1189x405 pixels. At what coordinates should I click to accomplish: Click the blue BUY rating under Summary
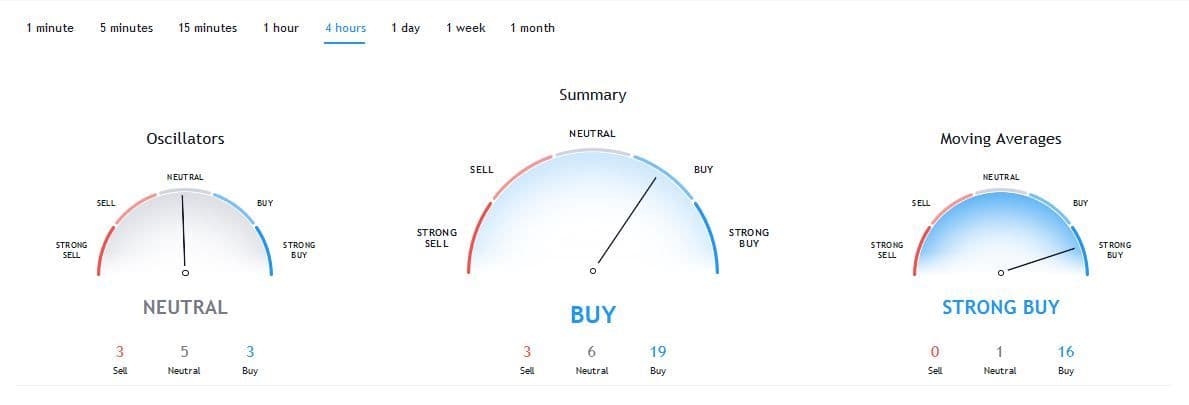coord(592,315)
